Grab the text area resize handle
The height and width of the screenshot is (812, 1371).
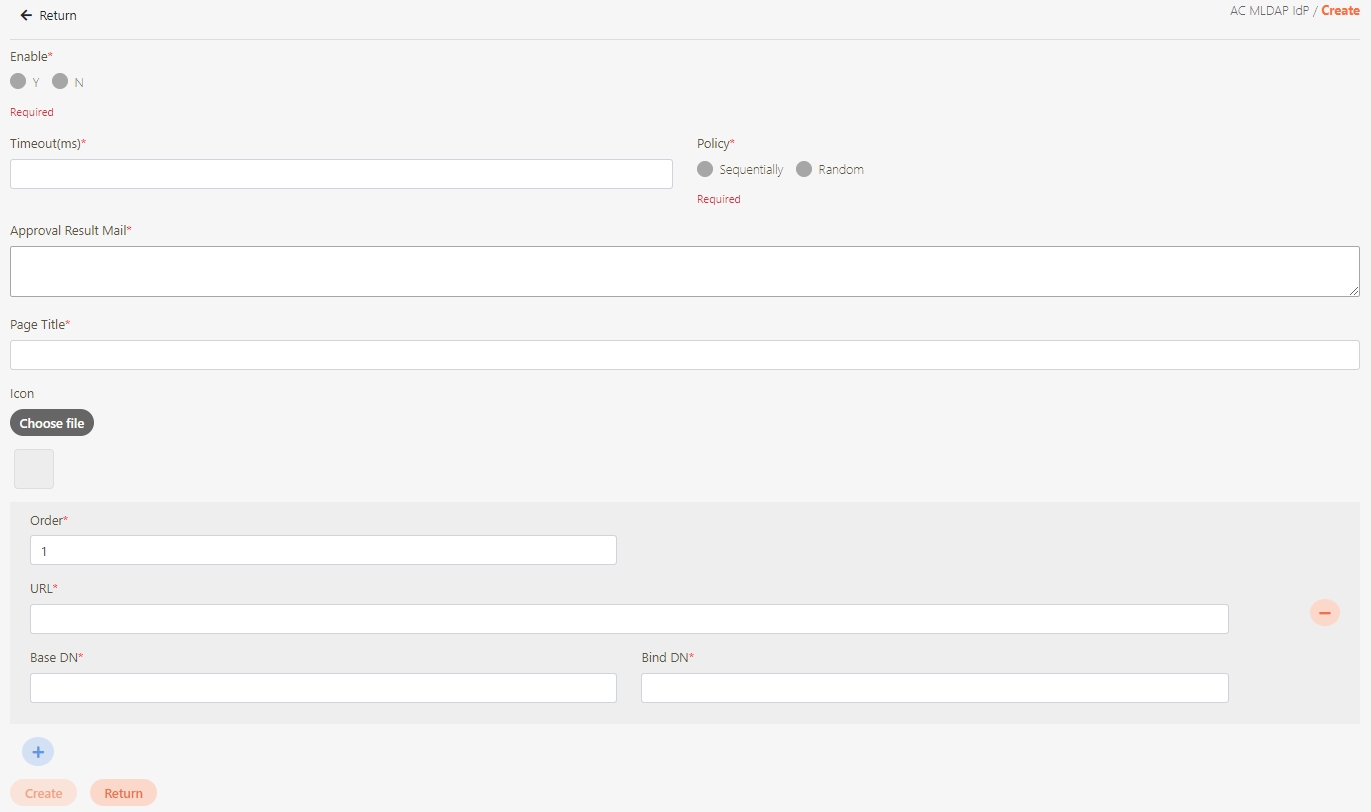tap(1354, 291)
